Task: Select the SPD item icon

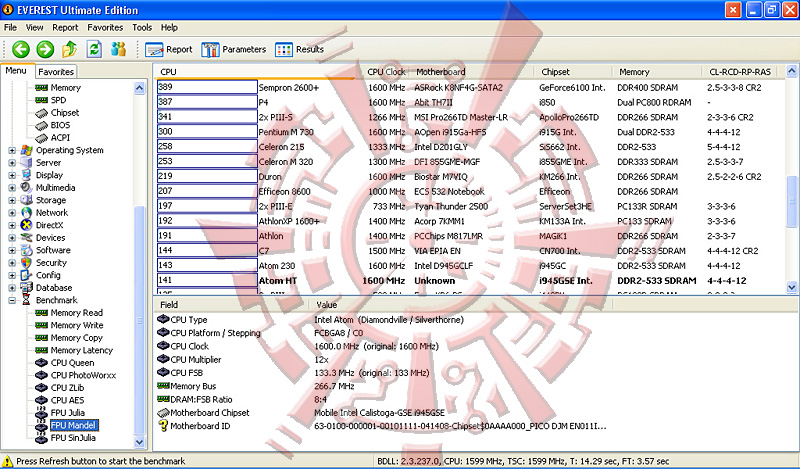Action: [x=41, y=101]
